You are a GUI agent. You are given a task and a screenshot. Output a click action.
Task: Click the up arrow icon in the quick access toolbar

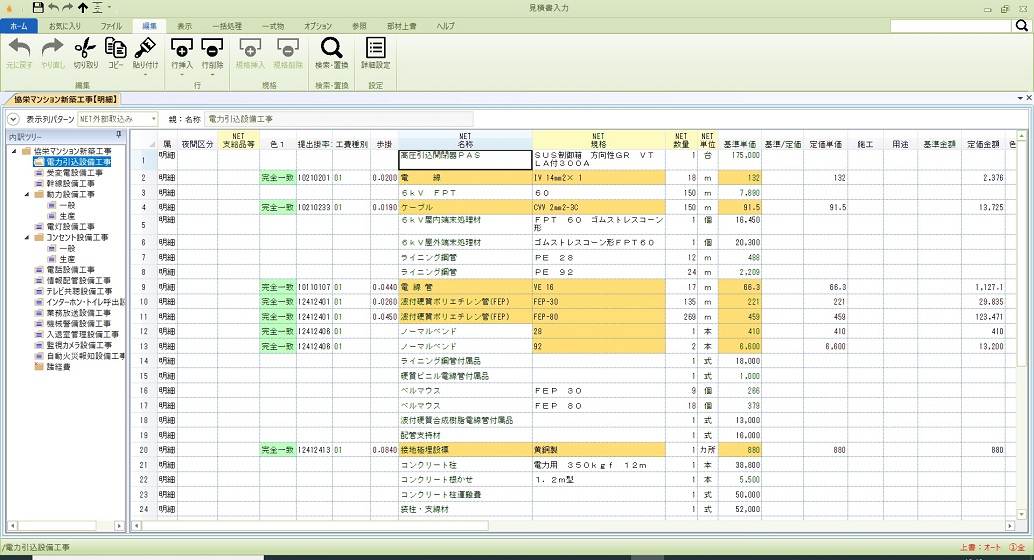coord(82,8)
